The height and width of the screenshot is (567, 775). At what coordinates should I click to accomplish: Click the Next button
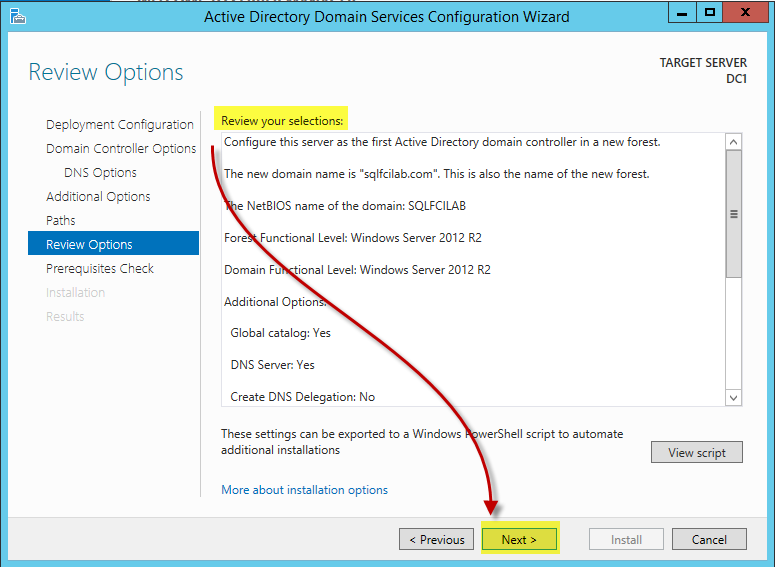point(519,539)
